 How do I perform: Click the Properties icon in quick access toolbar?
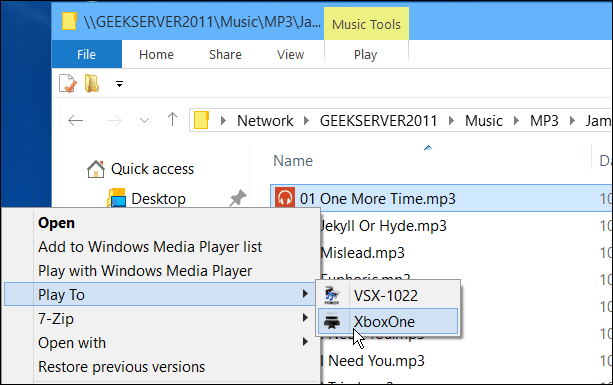[68, 83]
